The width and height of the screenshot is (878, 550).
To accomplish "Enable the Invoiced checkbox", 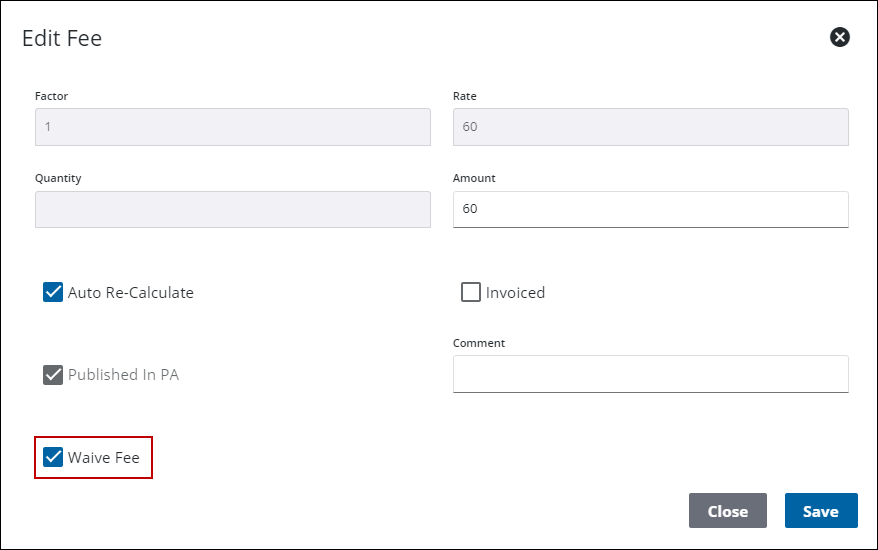I will point(471,292).
